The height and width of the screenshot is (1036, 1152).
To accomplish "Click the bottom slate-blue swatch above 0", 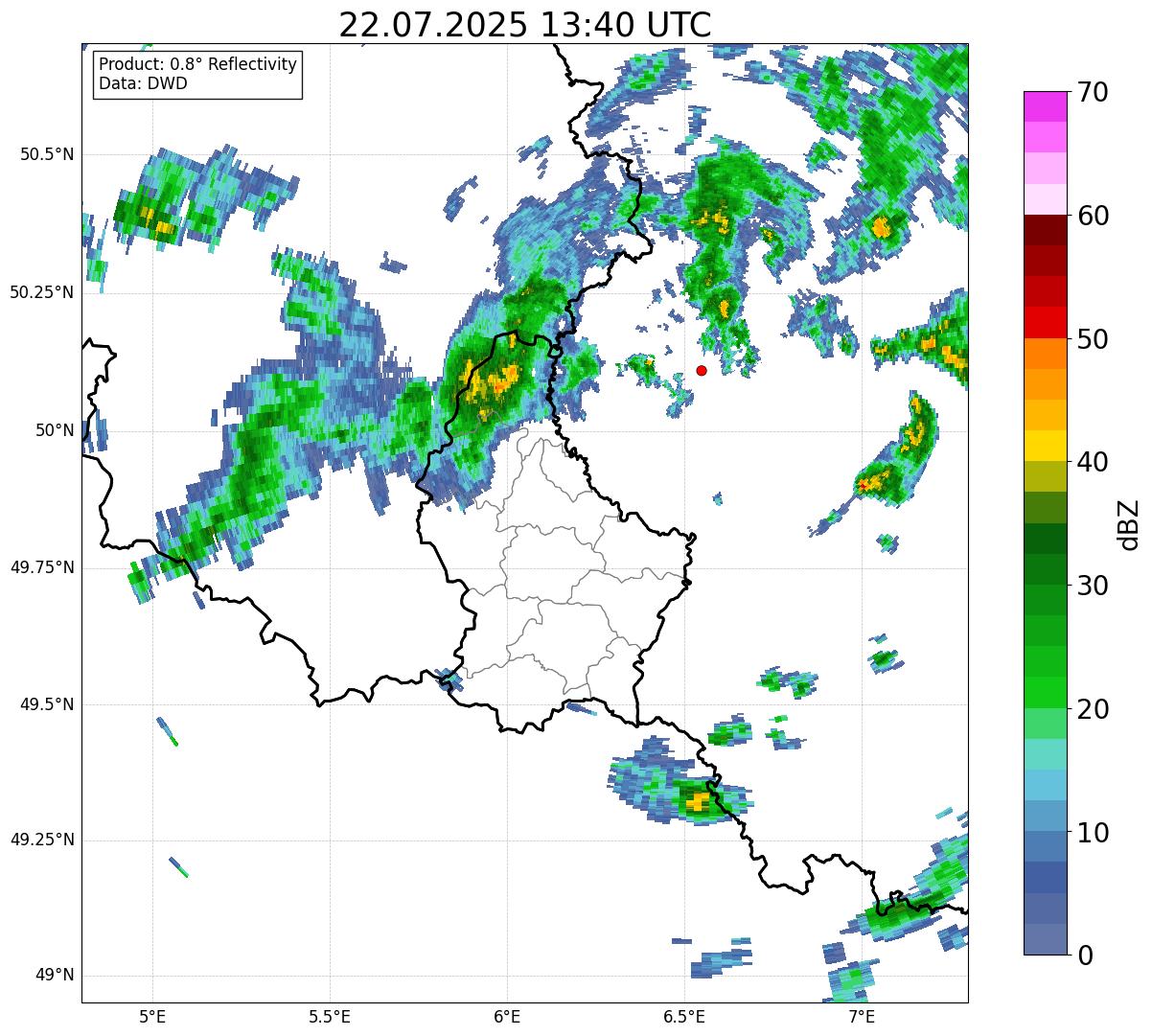I will coord(1046,939).
